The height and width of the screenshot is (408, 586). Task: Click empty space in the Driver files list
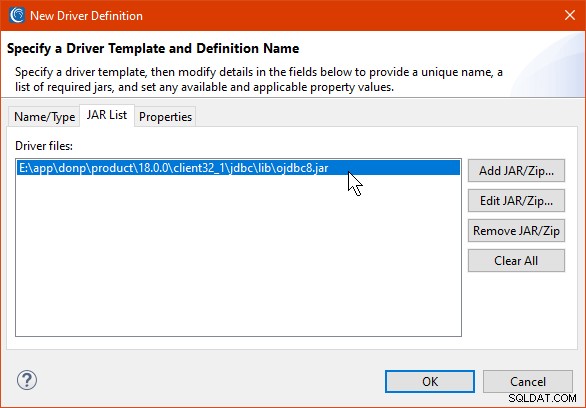click(x=238, y=258)
